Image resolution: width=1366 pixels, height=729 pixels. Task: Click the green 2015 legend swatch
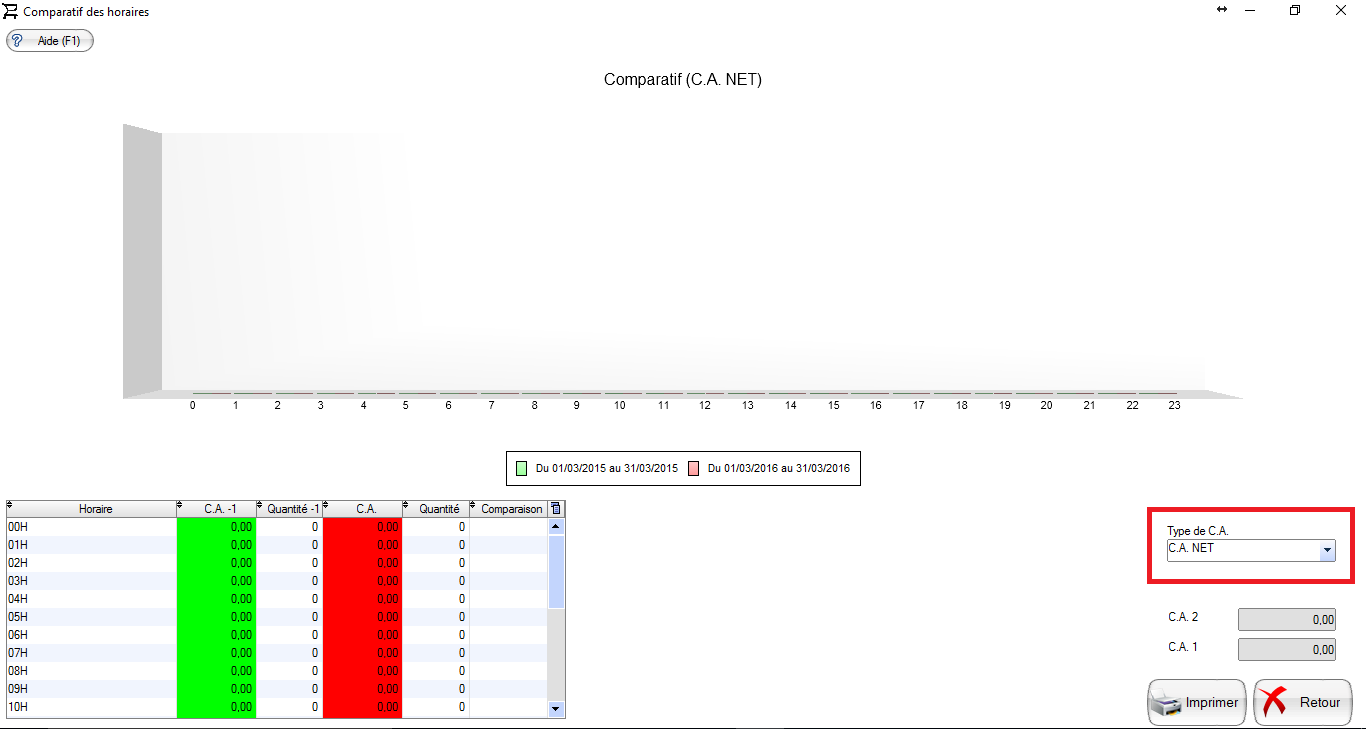521,468
